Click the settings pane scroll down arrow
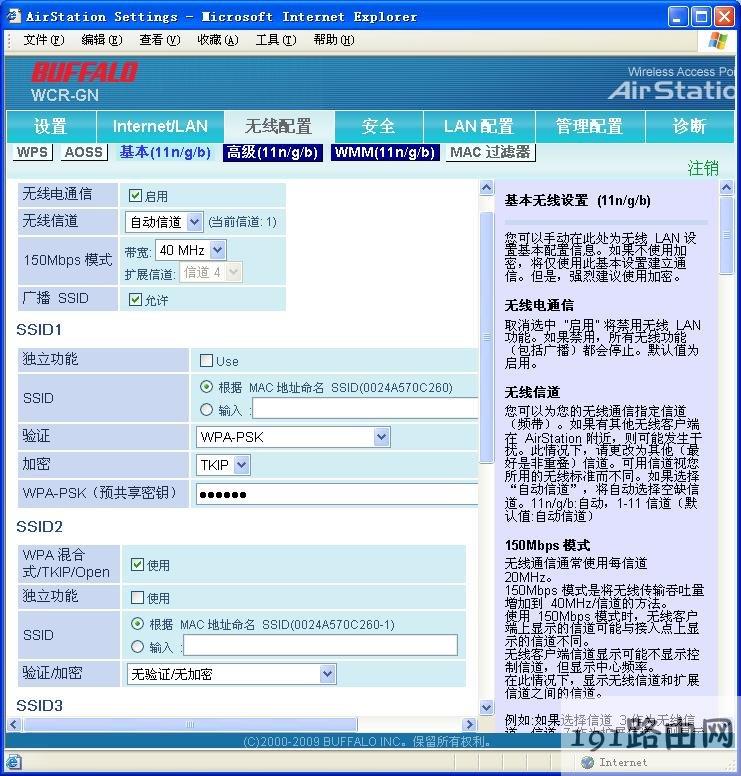This screenshot has width=741, height=776. [487, 708]
